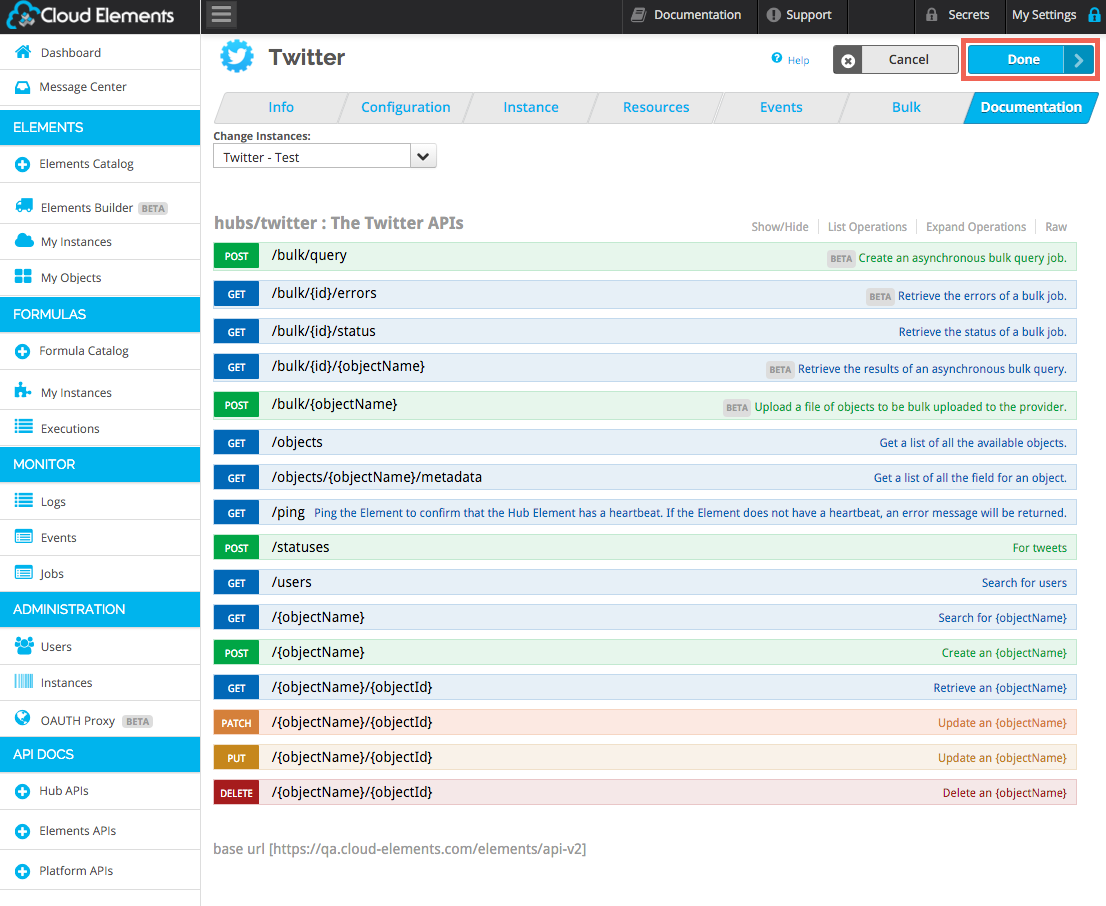Expand the DELETE /{objectName}/{objectId} operation
The width and height of the screenshot is (1106, 906).
[645, 792]
